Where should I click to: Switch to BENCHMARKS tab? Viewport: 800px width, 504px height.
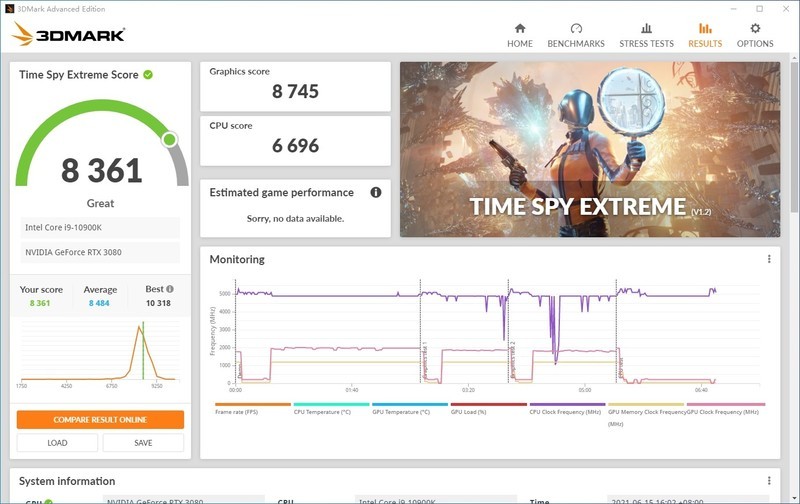coord(576,36)
